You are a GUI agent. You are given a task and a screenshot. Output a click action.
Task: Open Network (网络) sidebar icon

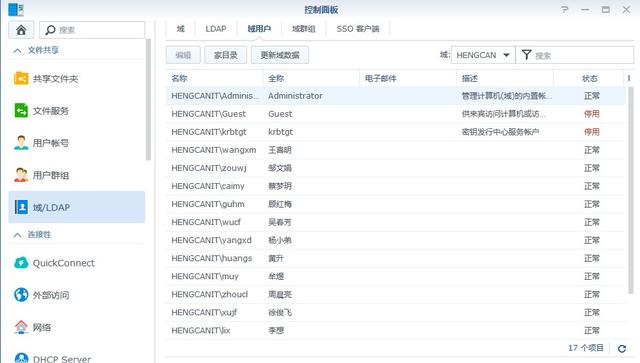[x=21, y=327]
